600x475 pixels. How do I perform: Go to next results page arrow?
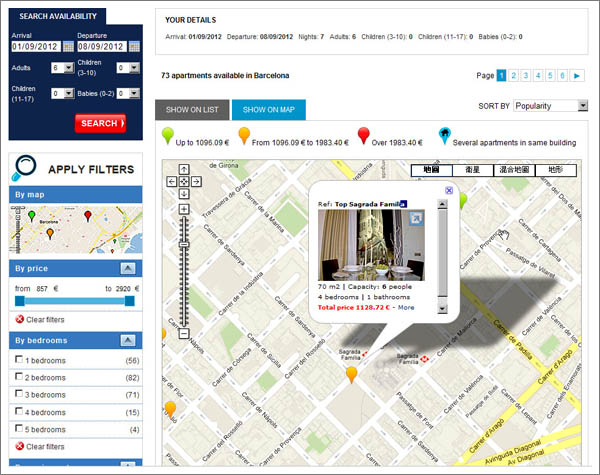pos(577,76)
